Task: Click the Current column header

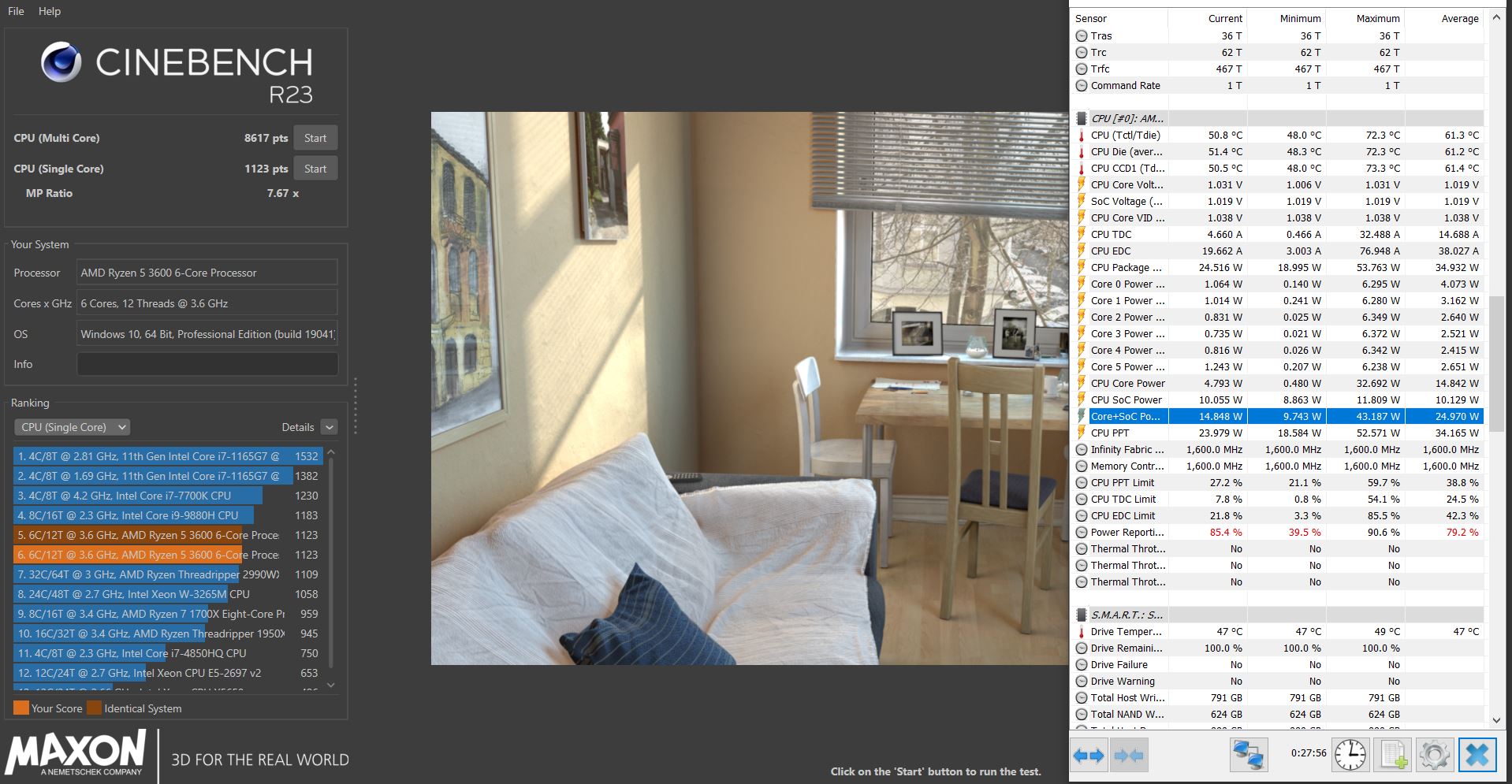Action: pos(1207,18)
